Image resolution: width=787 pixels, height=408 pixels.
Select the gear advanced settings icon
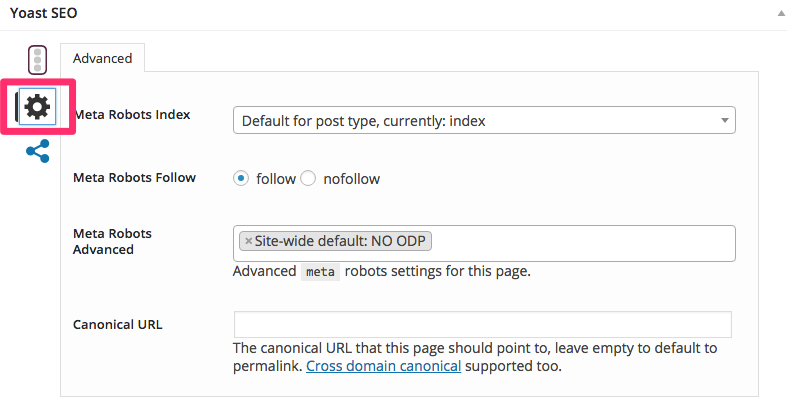pyautogui.click(x=37, y=106)
